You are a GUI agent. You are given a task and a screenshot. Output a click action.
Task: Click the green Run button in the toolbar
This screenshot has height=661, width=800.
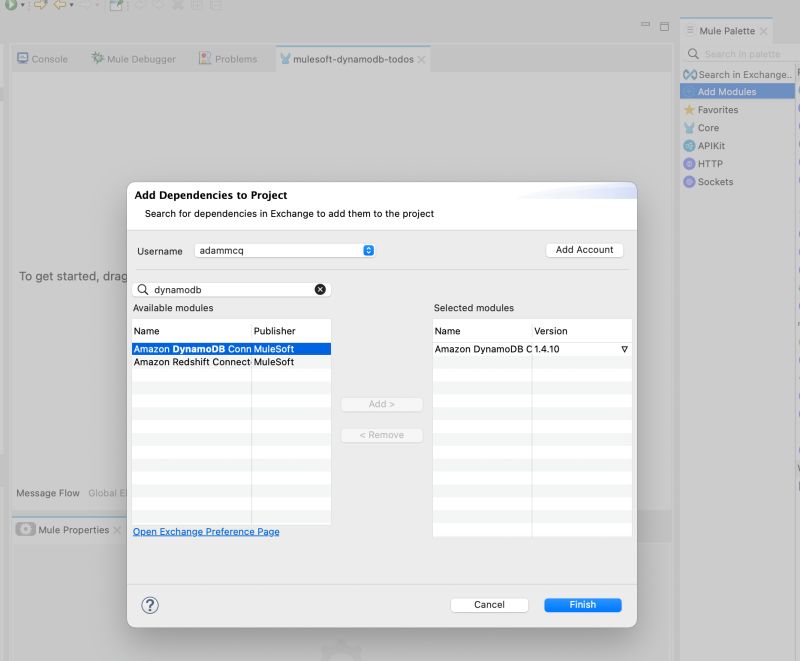pyautogui.click(x=10, y=6)
